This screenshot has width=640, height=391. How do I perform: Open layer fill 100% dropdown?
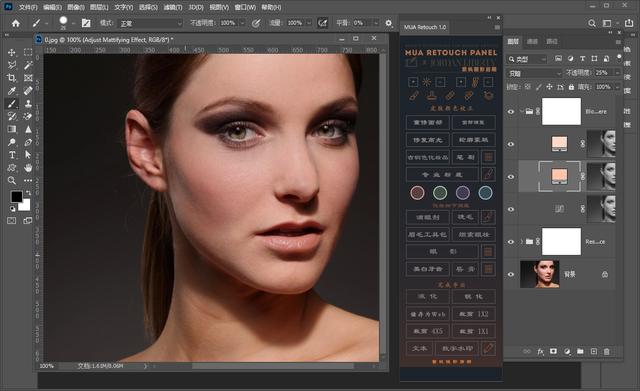pos(617,87)
